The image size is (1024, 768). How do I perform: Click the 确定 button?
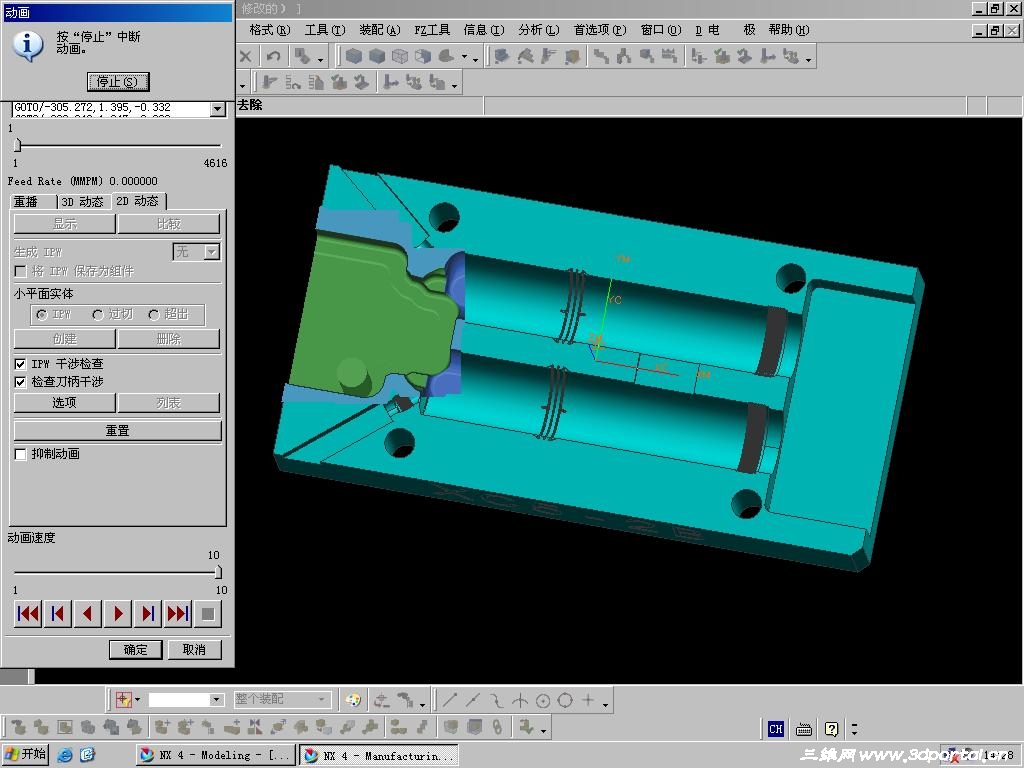coord(135,650)
